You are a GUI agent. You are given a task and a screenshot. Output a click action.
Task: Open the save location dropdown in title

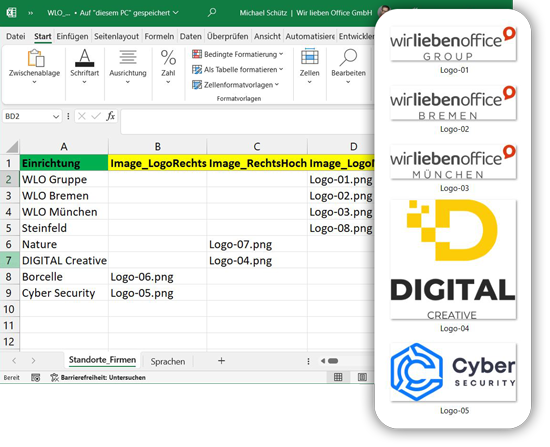click(x=176, y=13)
